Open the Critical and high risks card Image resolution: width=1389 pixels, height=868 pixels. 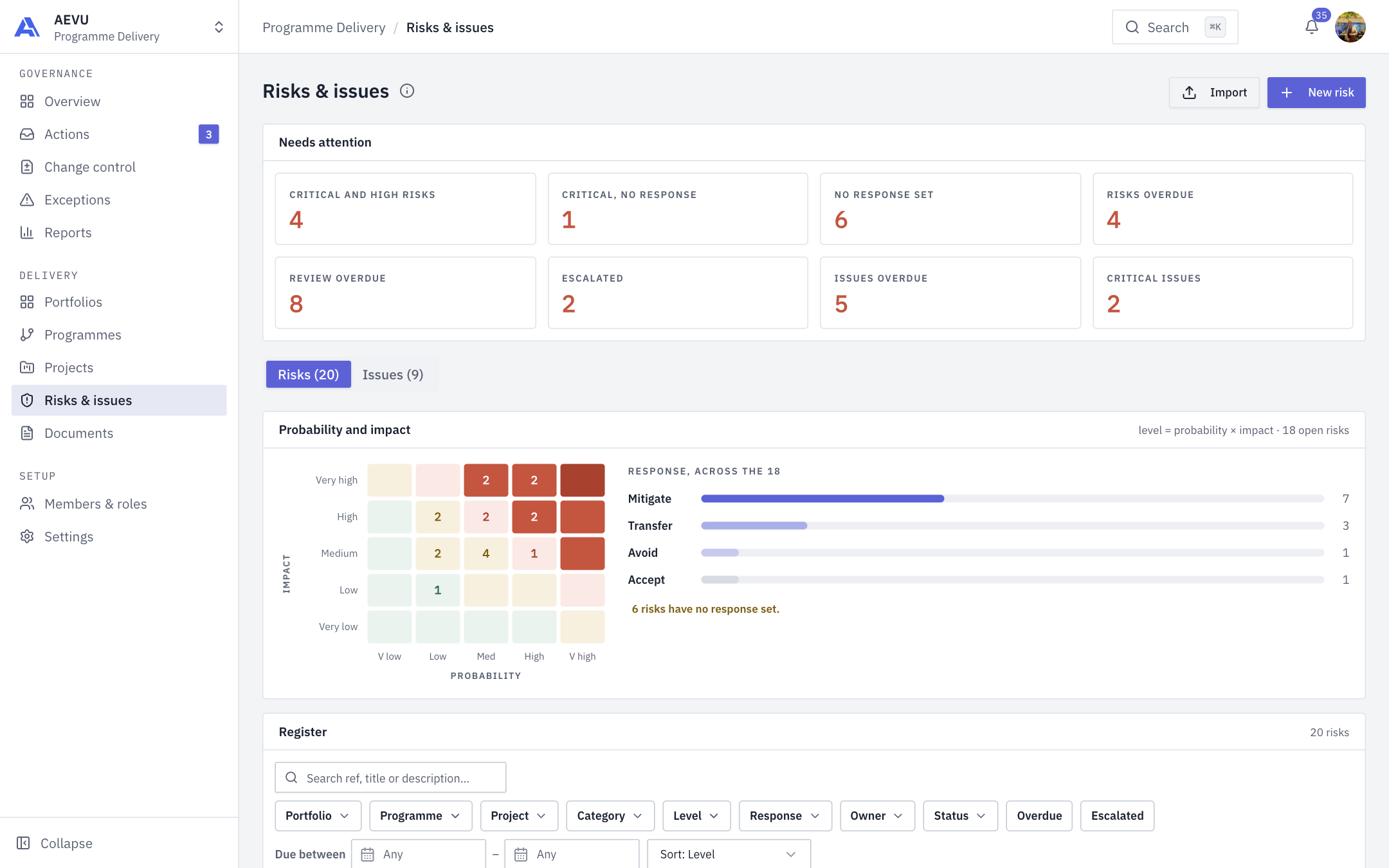pyautogui.click(x=405, y=208)
